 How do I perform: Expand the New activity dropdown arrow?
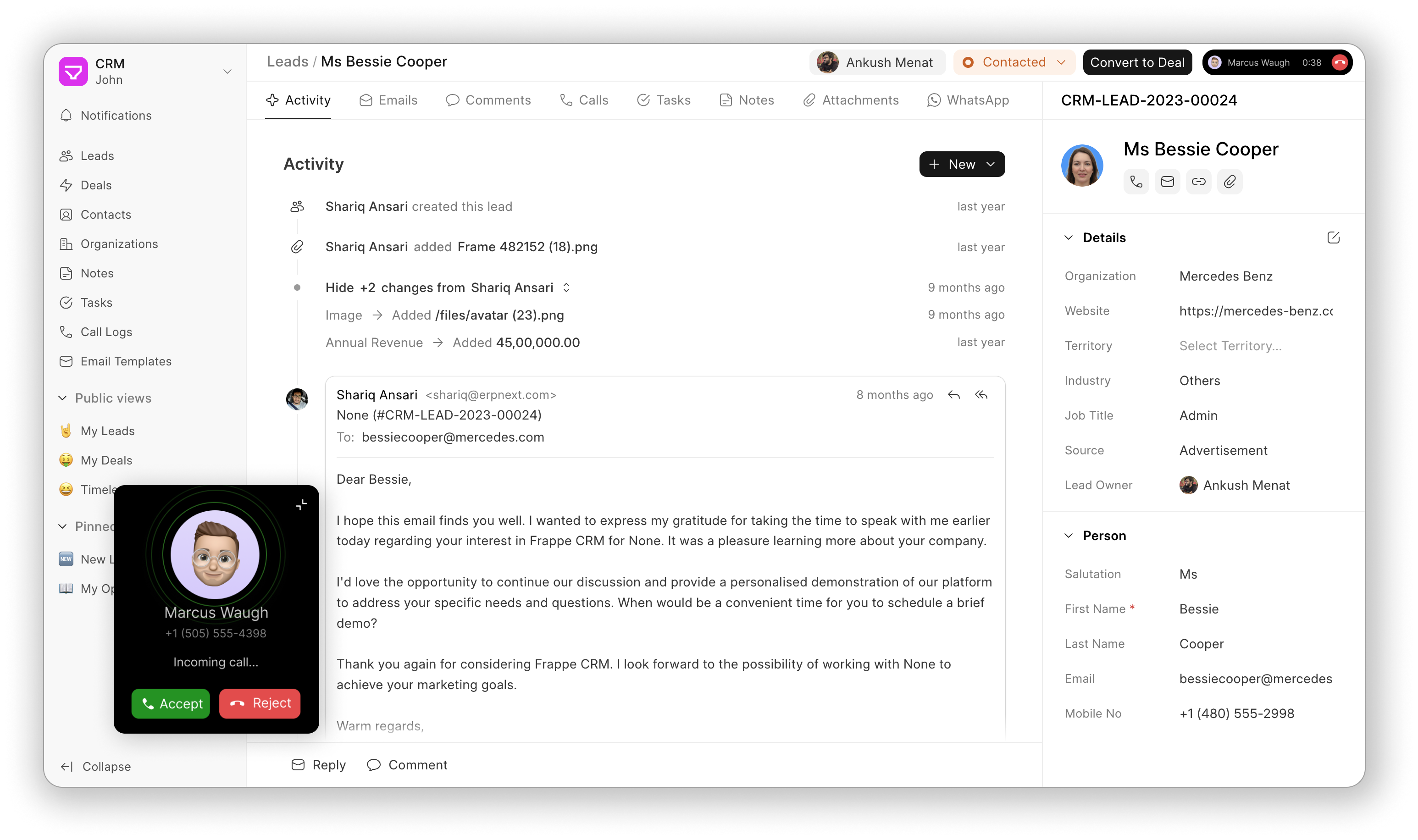tap(992, 164)
